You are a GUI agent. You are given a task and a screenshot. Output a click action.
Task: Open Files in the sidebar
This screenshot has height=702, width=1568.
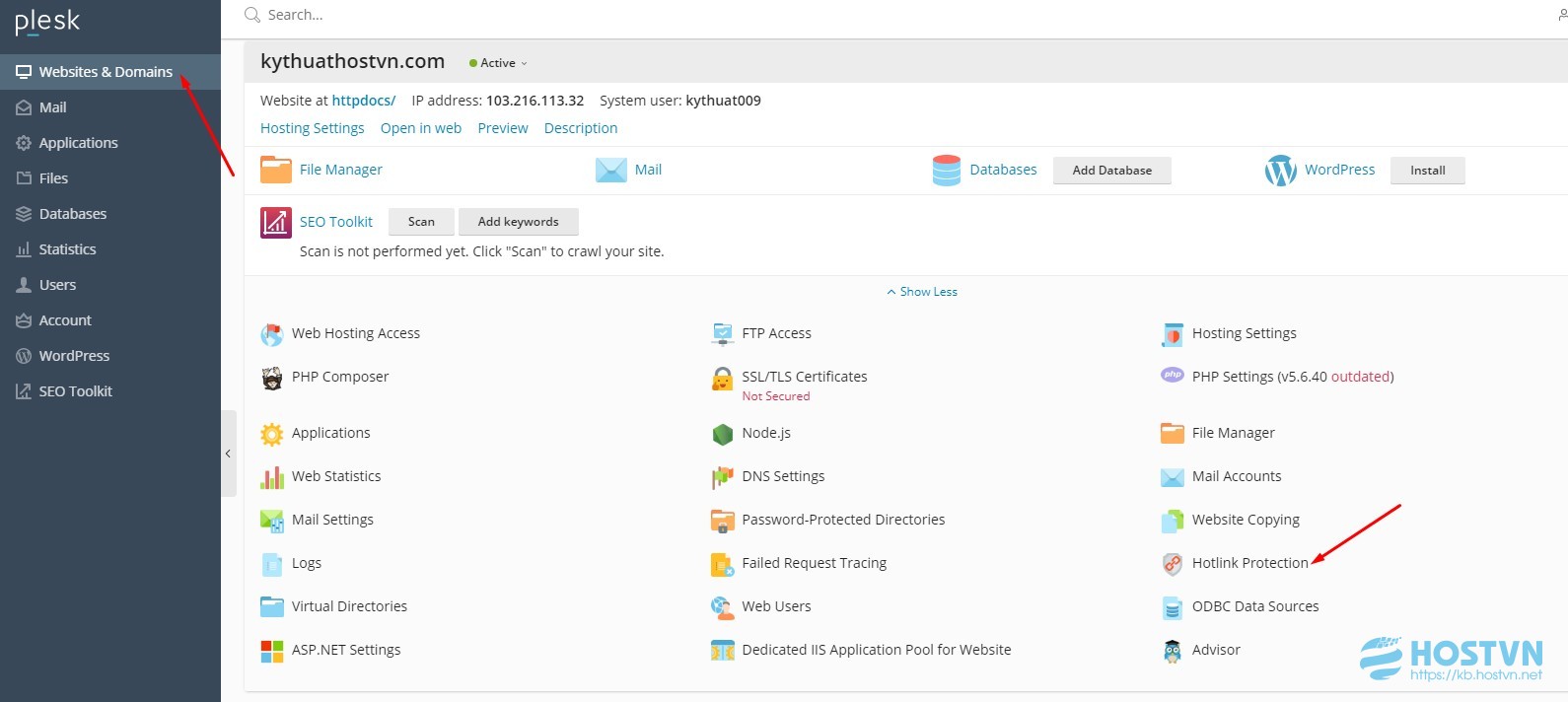point(110,178)
